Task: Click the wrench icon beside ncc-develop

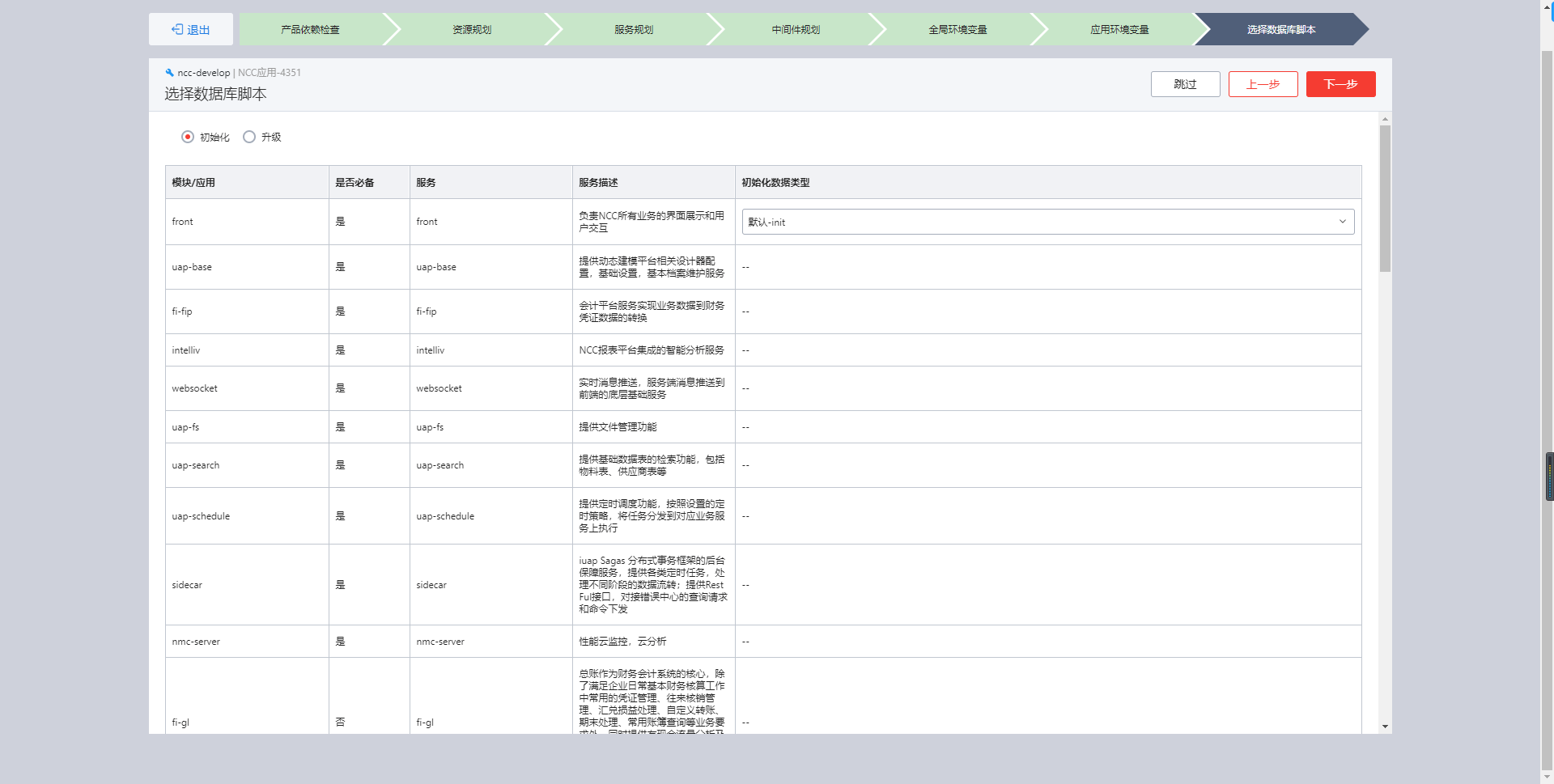Action: pos(169,73)
